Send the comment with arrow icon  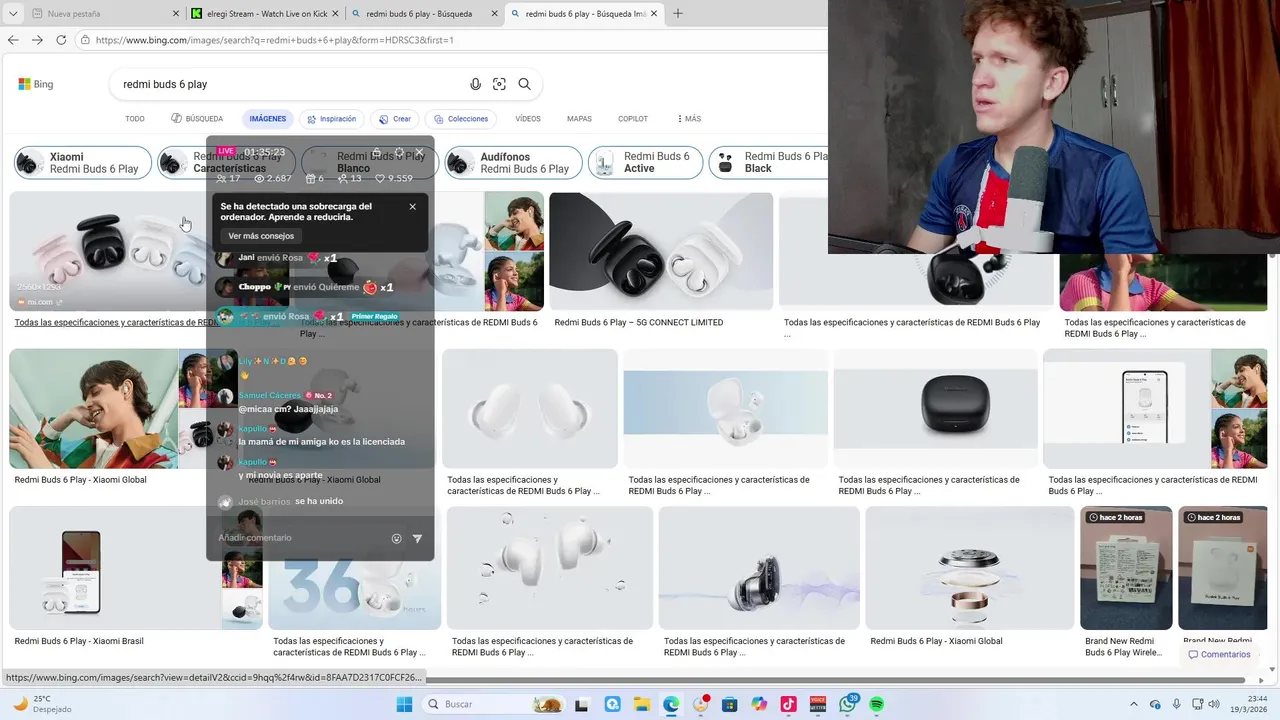(x=417, y=538)
